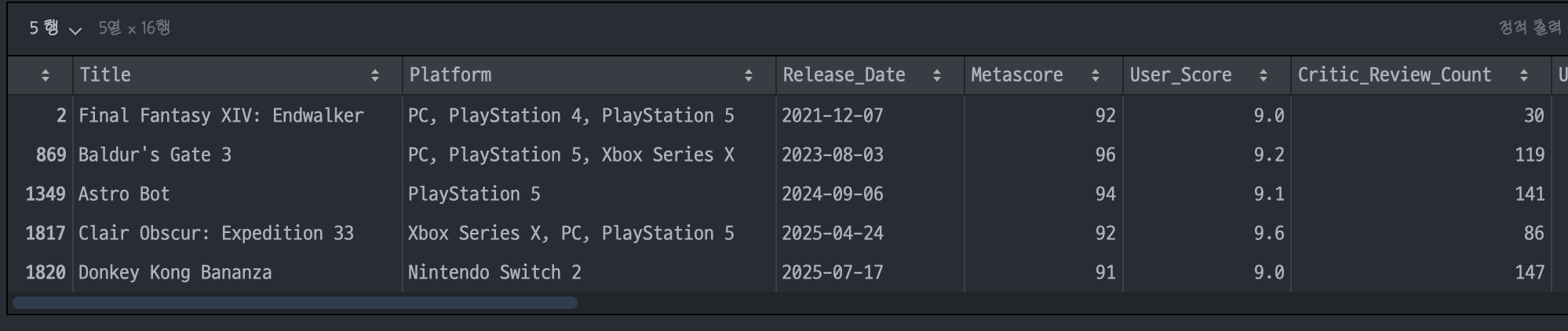Sort by the Title column arrows
Viewport: 1568px width, 331px height.
pos(375,75)
